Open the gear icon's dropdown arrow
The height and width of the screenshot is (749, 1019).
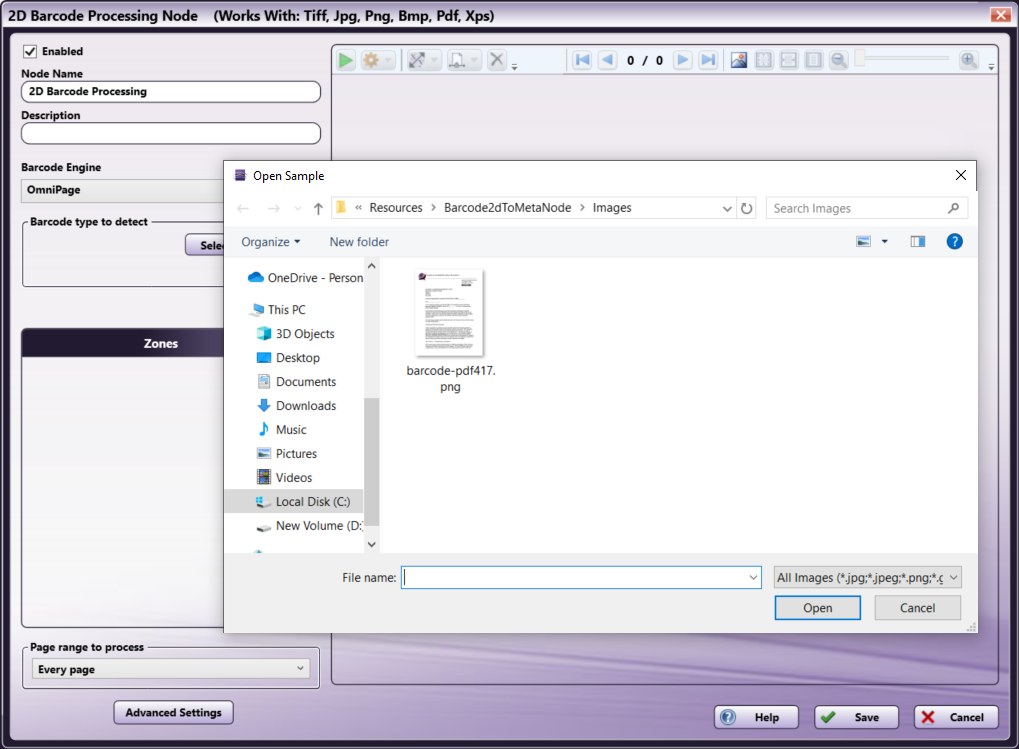388,60
